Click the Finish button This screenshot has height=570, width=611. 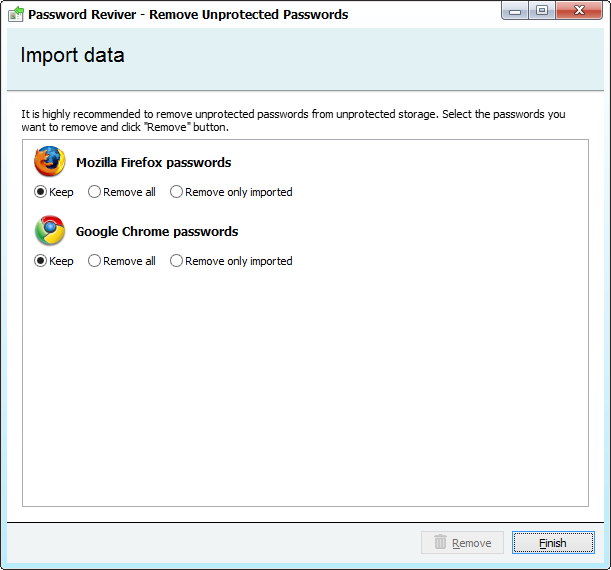pos(553,542)
